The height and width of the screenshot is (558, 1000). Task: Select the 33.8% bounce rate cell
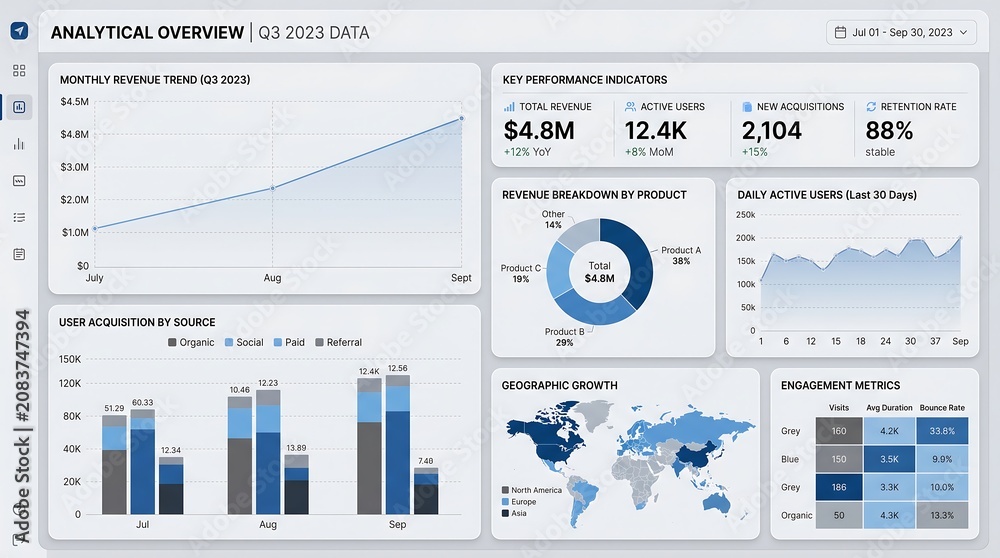coord(942,431)
